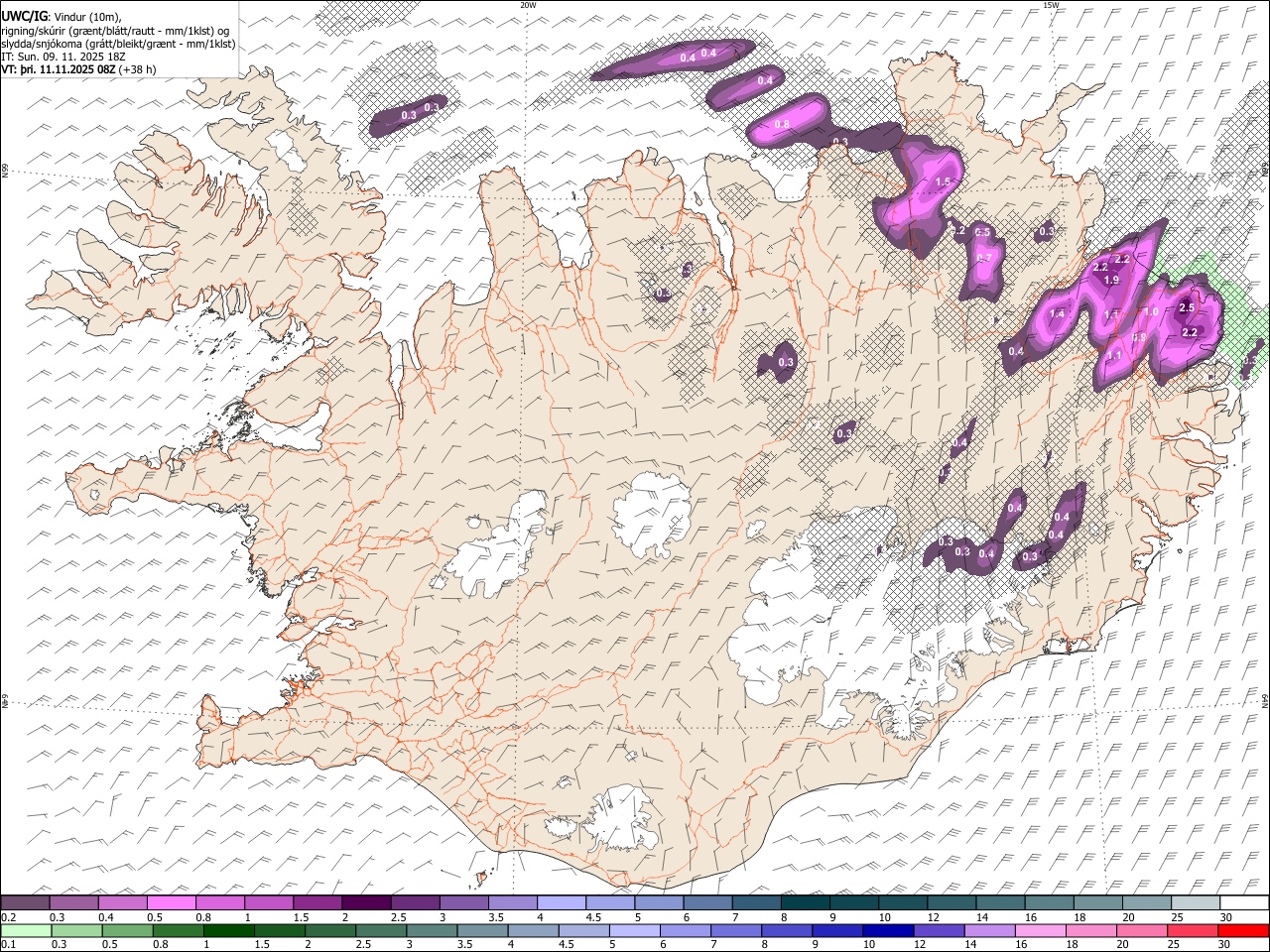Click the '1.5' snowfall value on the map
The height and width of the screenshot is (952, 1270).
(943, 182)
